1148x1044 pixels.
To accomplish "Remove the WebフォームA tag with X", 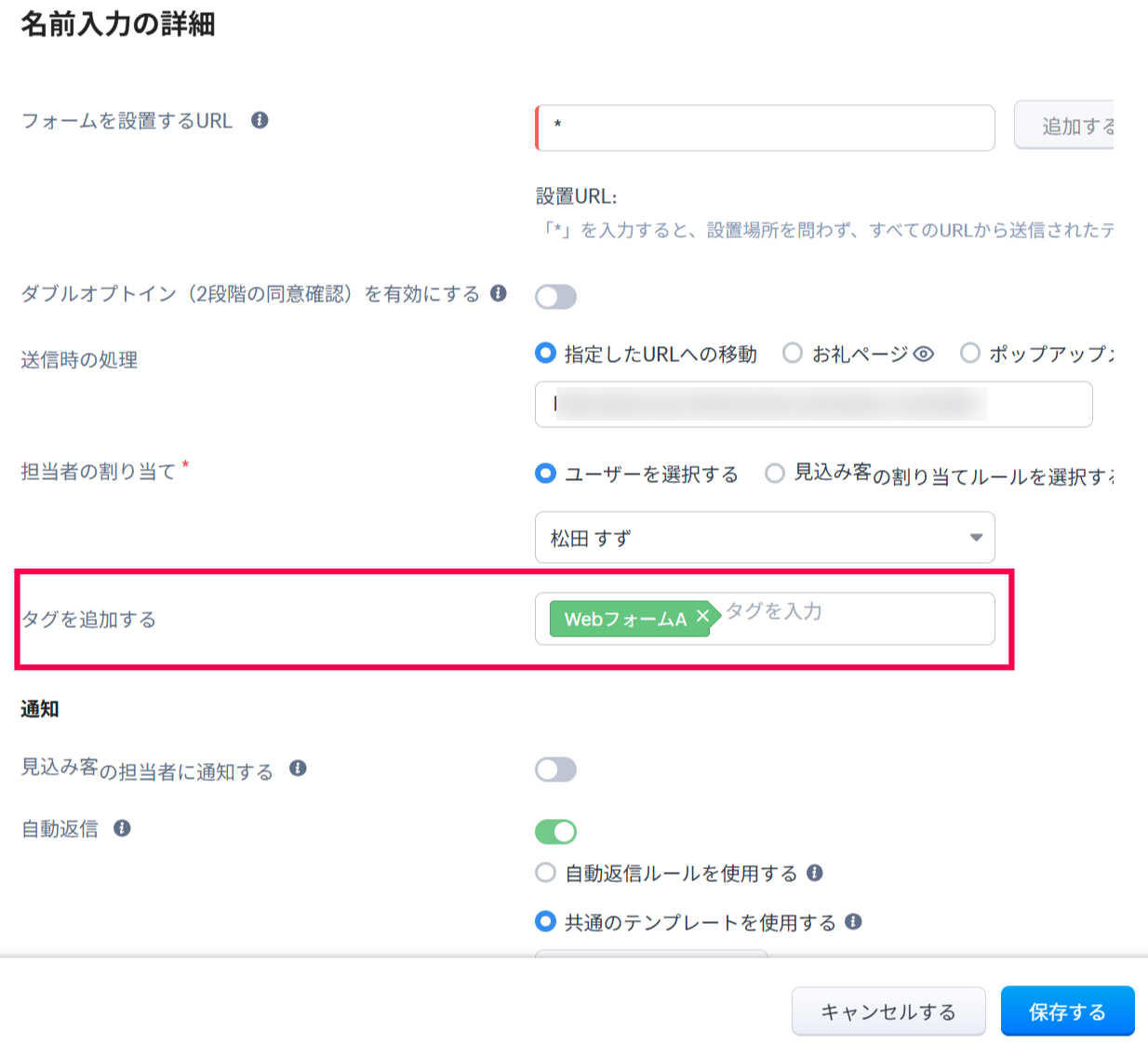I will click(x=702, y=616).
